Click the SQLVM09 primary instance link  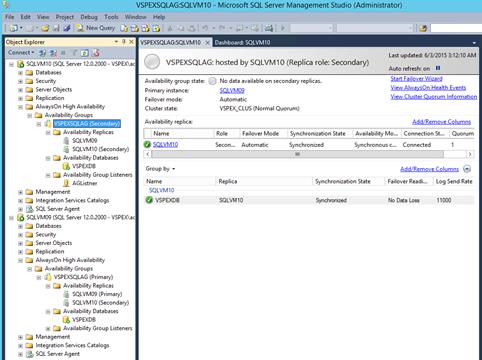click(232, 90)
